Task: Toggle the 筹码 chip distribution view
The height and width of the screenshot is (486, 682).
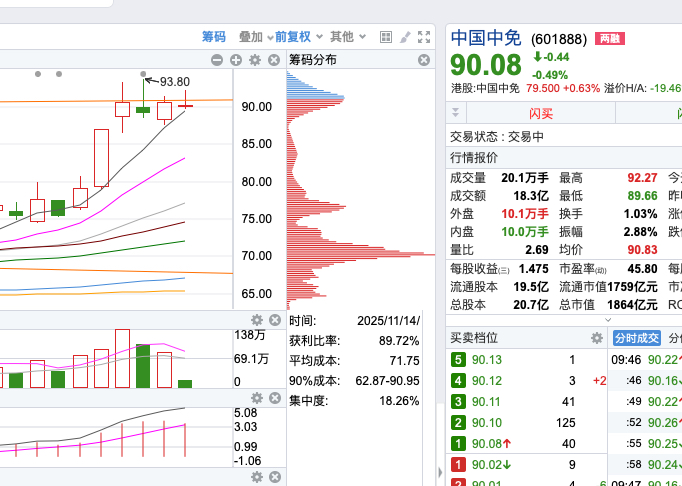Action: [x=214, y=37]
